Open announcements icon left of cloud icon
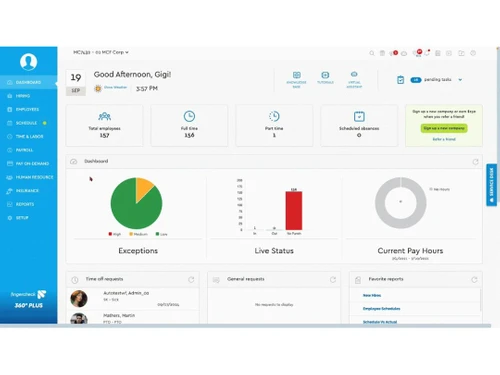The image size is (500, 375). (393, 53)
